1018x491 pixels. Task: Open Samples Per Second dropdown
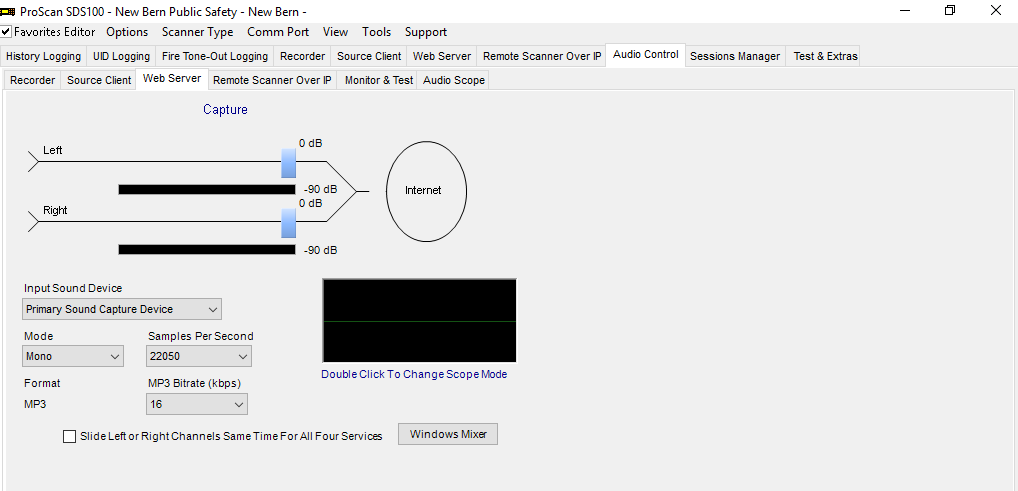coord(199,356)
